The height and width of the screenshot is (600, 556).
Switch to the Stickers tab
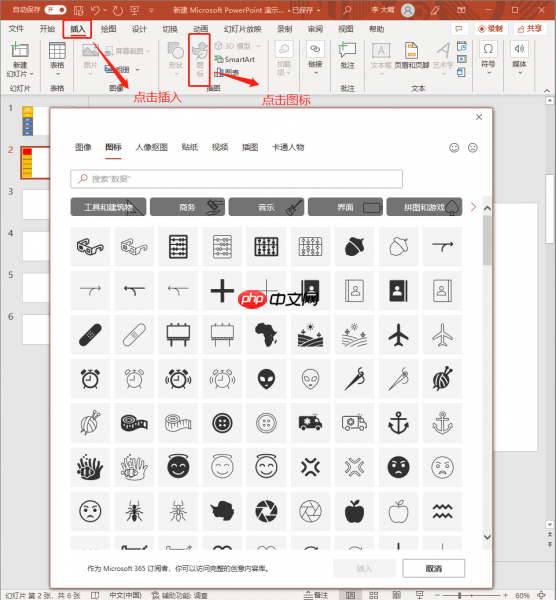pyautogui.click(x=189, y=147)
